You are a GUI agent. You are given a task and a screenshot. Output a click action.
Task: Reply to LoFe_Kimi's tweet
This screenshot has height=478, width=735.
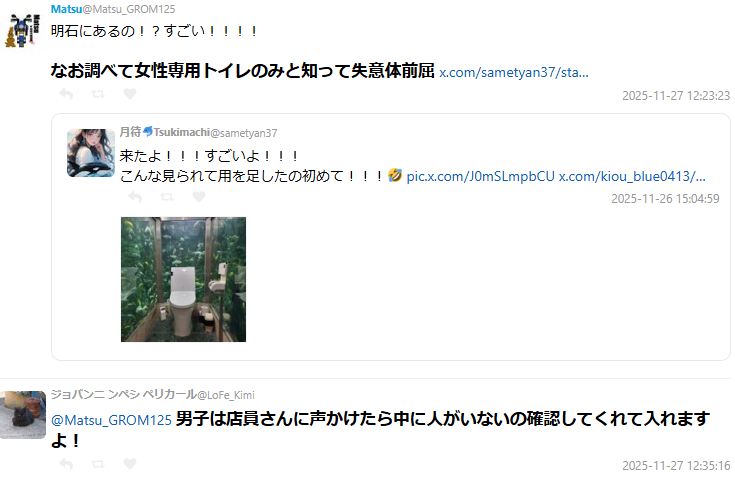(66, 464)
